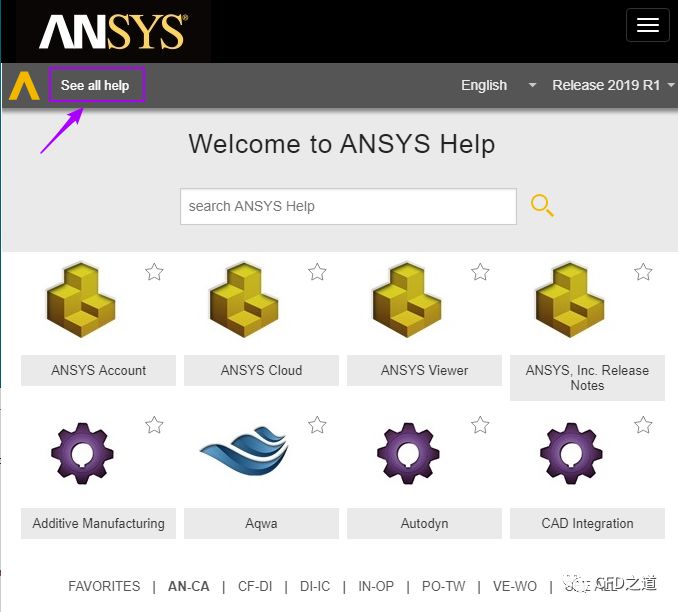678x612 pixels.
Task: Open the Aqwa wave icon
Action: pyautogui.click(x=244, y=451)
